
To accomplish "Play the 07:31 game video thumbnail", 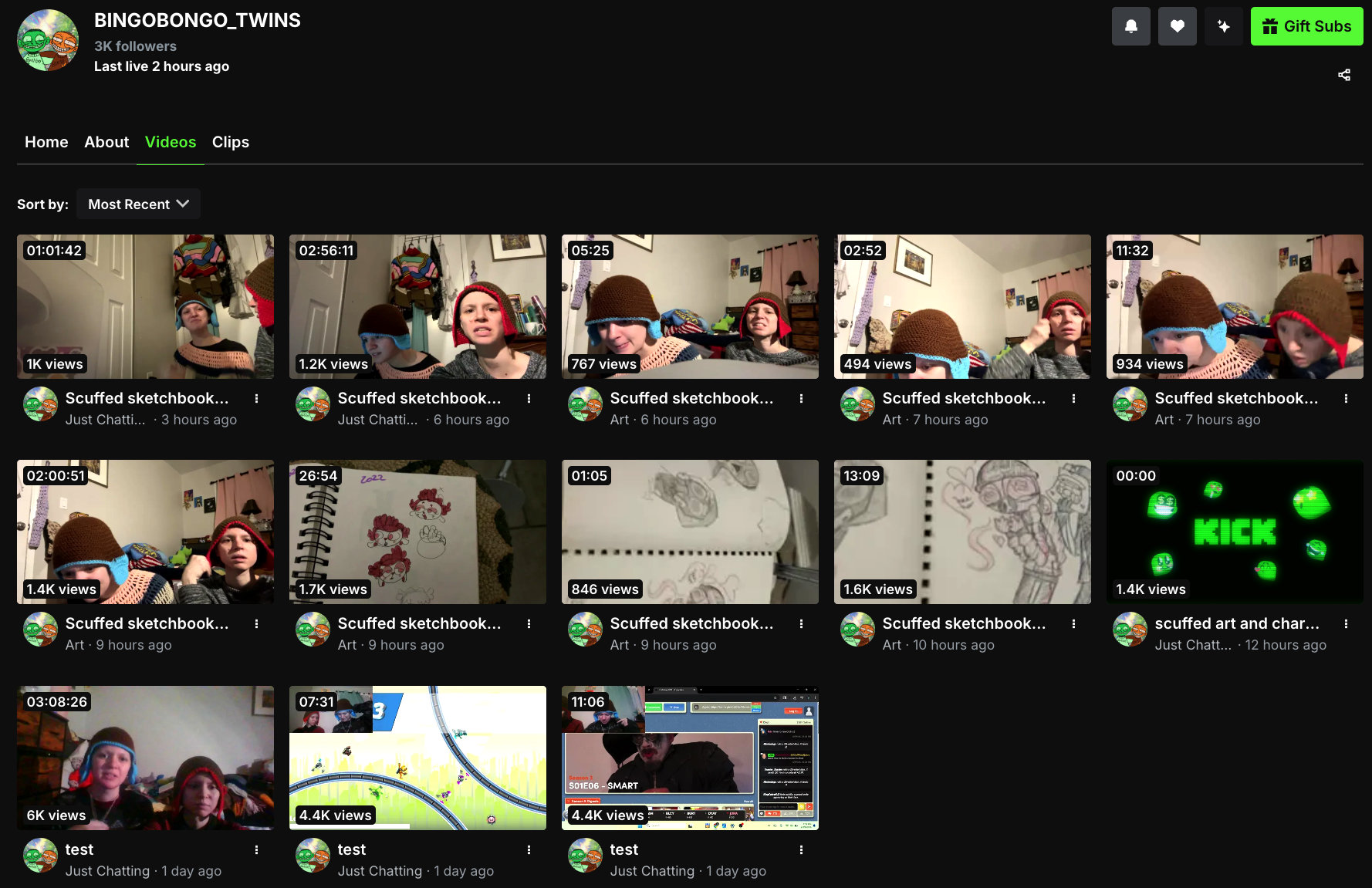I will point(417,758).
